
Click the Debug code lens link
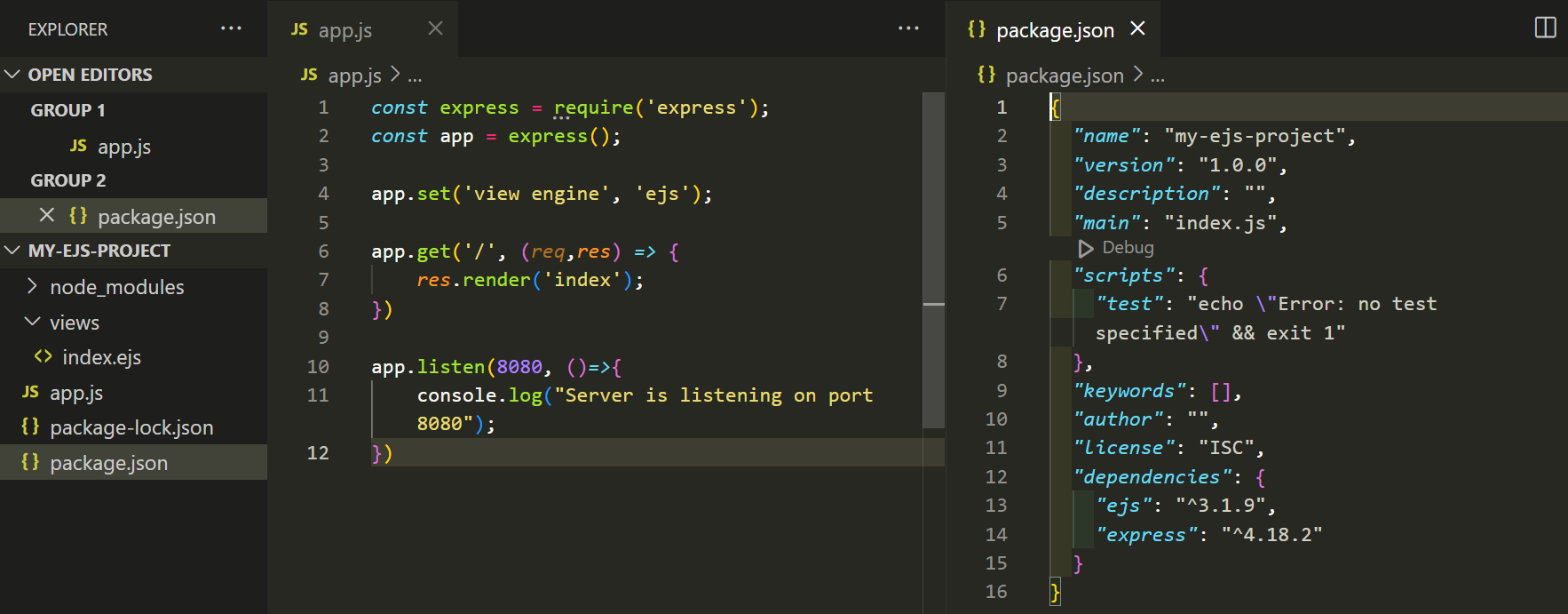click(x=1128, y=248)
